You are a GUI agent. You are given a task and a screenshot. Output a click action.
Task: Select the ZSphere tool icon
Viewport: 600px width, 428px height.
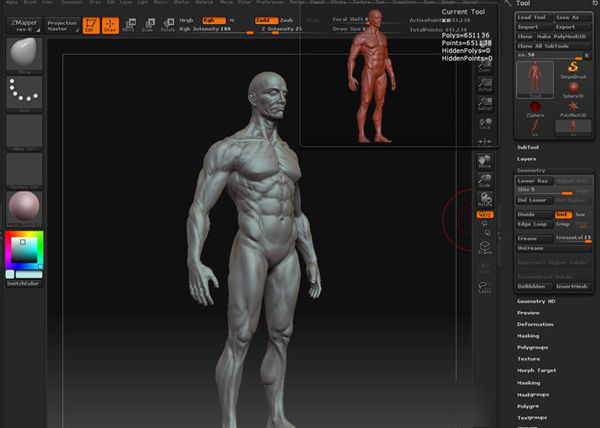(535, 107)
